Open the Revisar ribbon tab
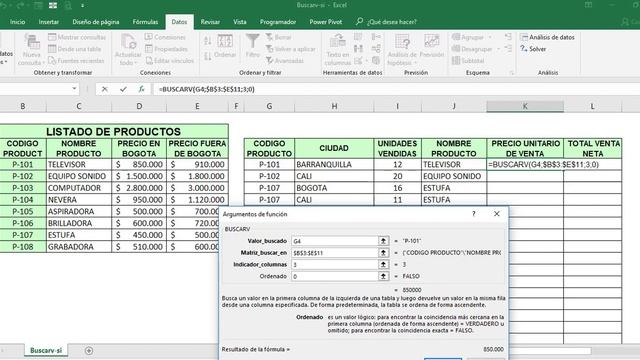Image resolution: width=640 pixels, height=360 pixels. tap(210, 22)
